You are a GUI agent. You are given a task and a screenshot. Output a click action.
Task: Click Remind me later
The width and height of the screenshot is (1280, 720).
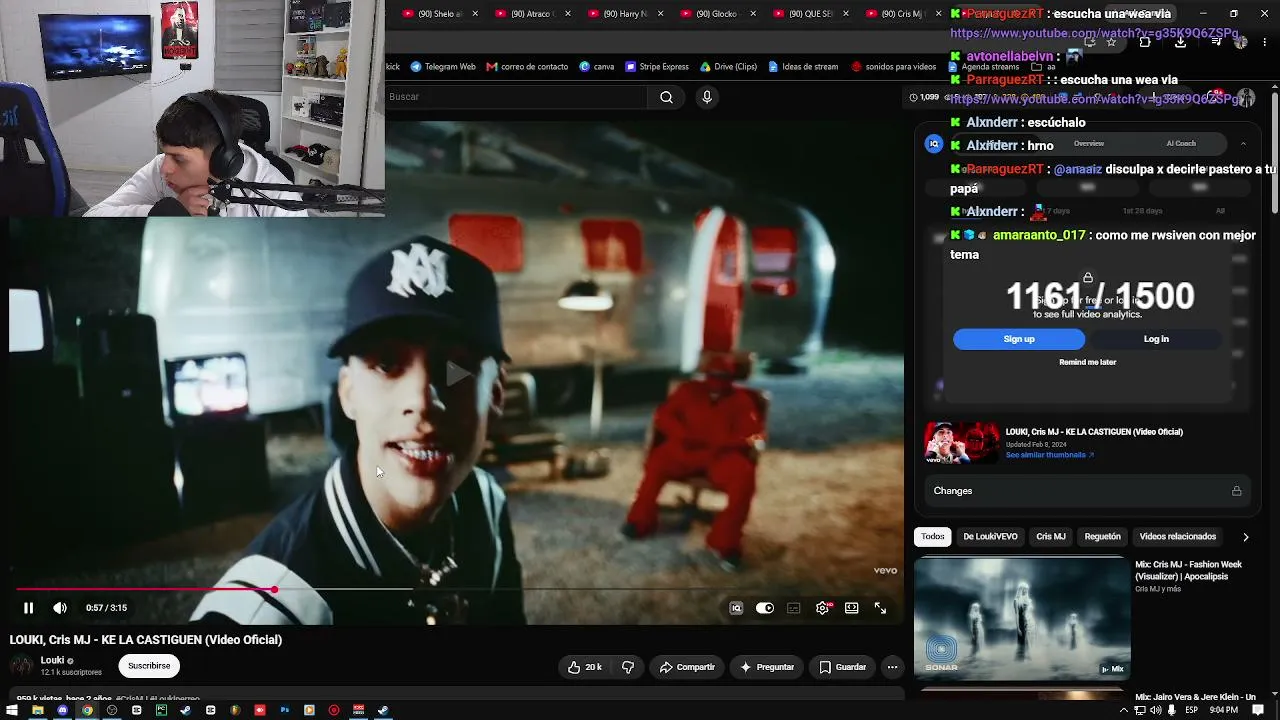tap(1087, 362)
